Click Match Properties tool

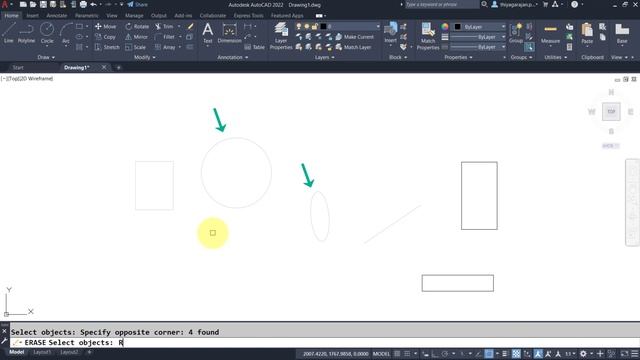428,36
